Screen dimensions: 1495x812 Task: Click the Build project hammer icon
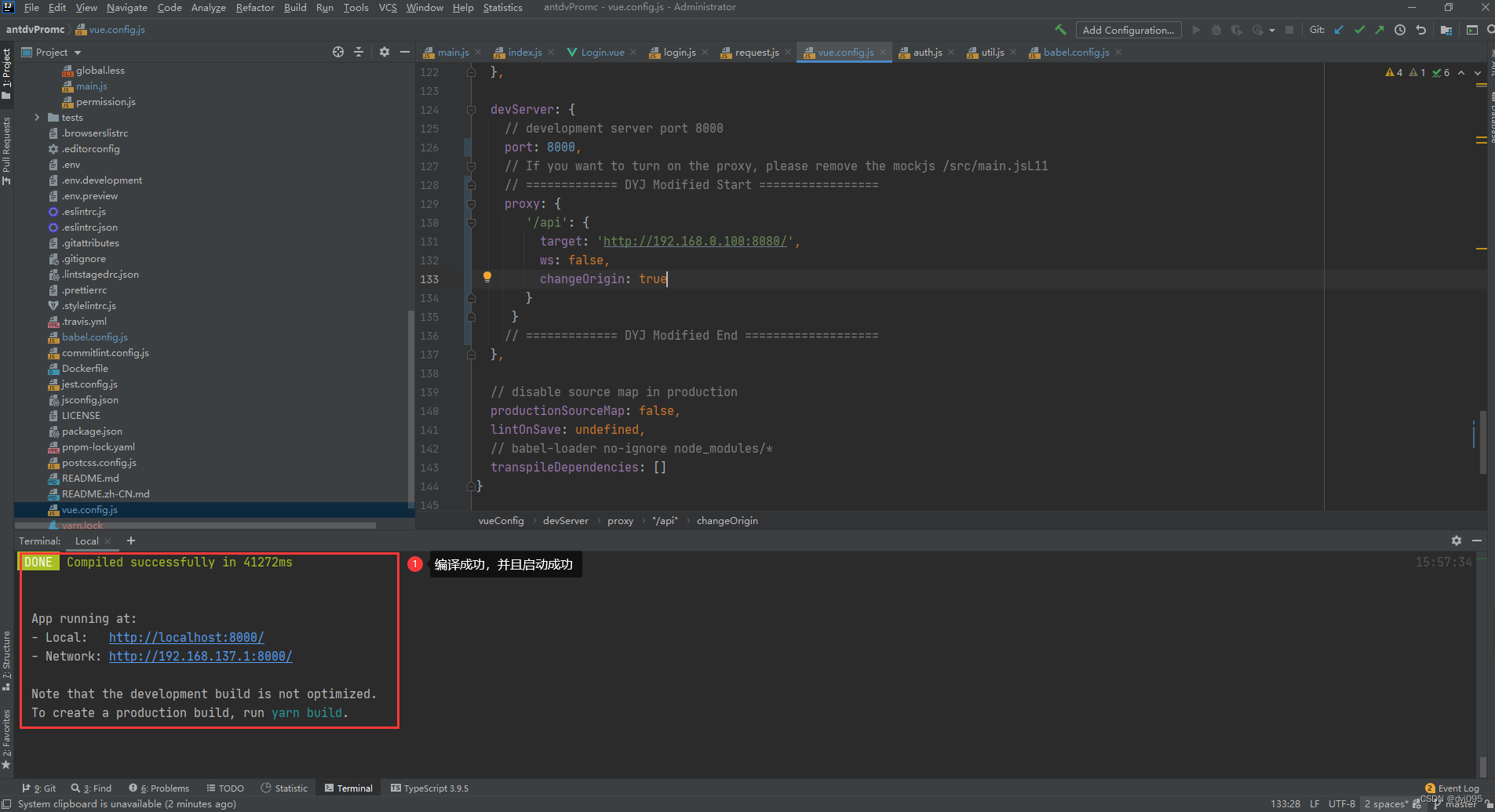(x=1060, y=30)
